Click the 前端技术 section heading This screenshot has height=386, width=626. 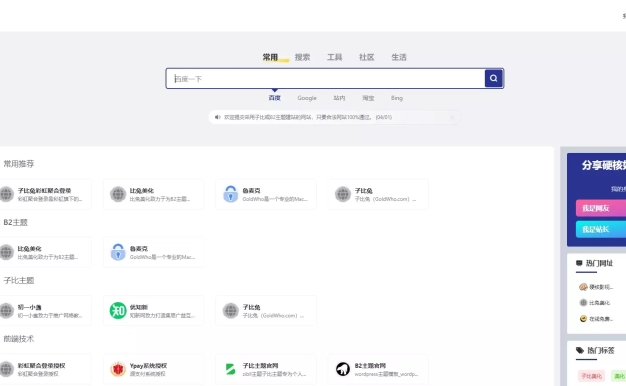click(19, 339)
